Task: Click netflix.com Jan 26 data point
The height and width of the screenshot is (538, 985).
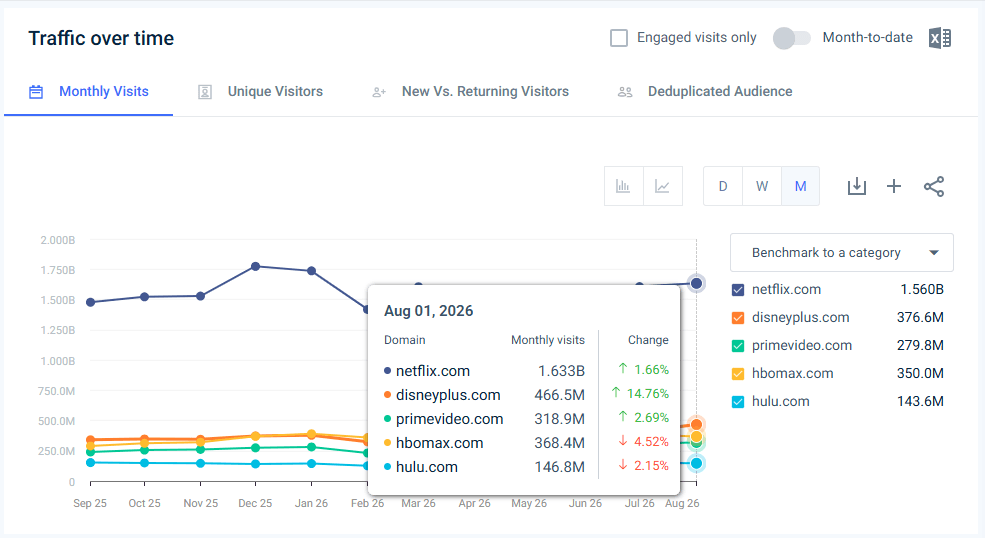Action: pyautogui.click(x=312, y=271)
